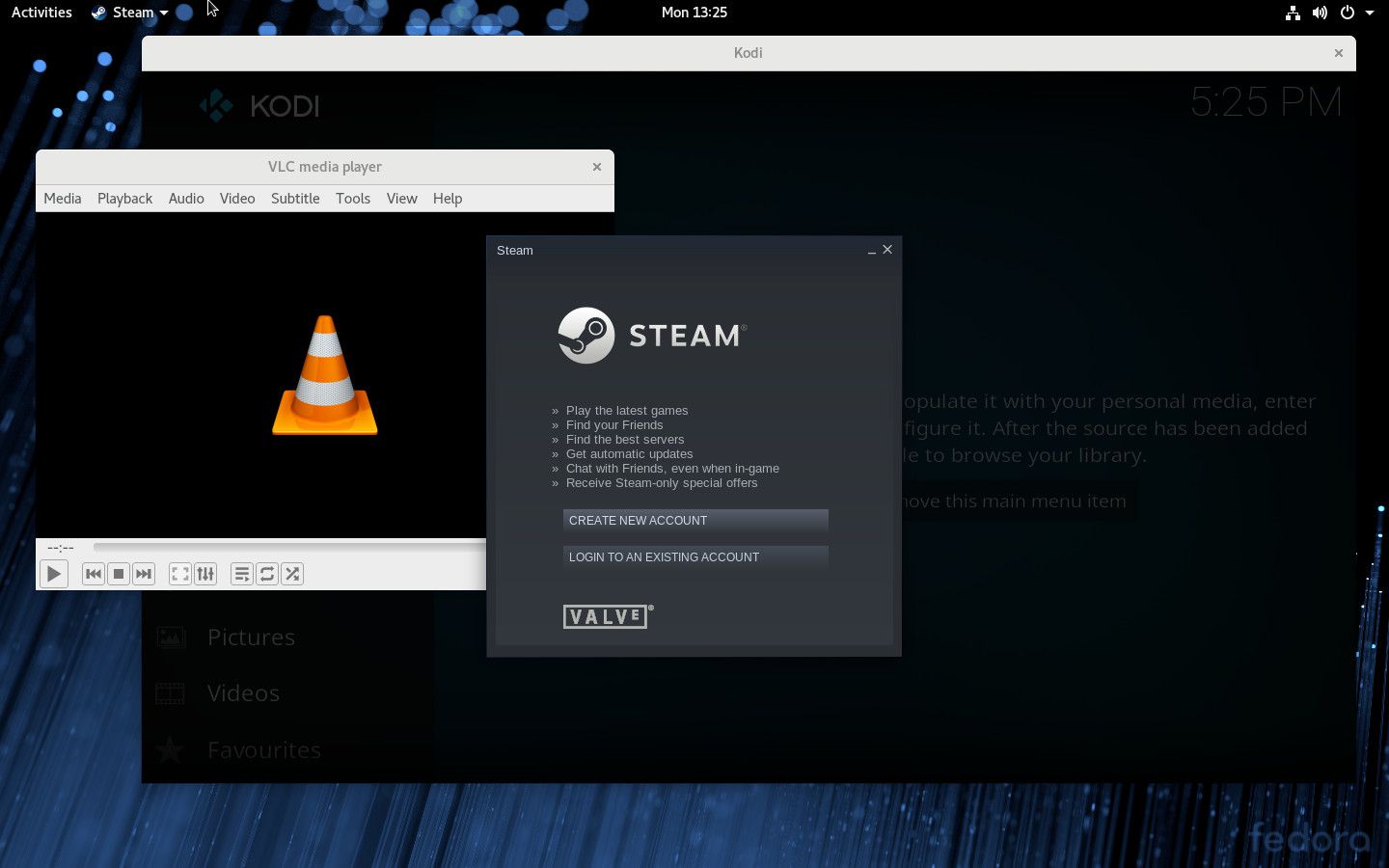Click CREATE NEW ACCOUNT in Steam
The height and width of the screenshot is (868, 1389).
click(x=694, y=521)
